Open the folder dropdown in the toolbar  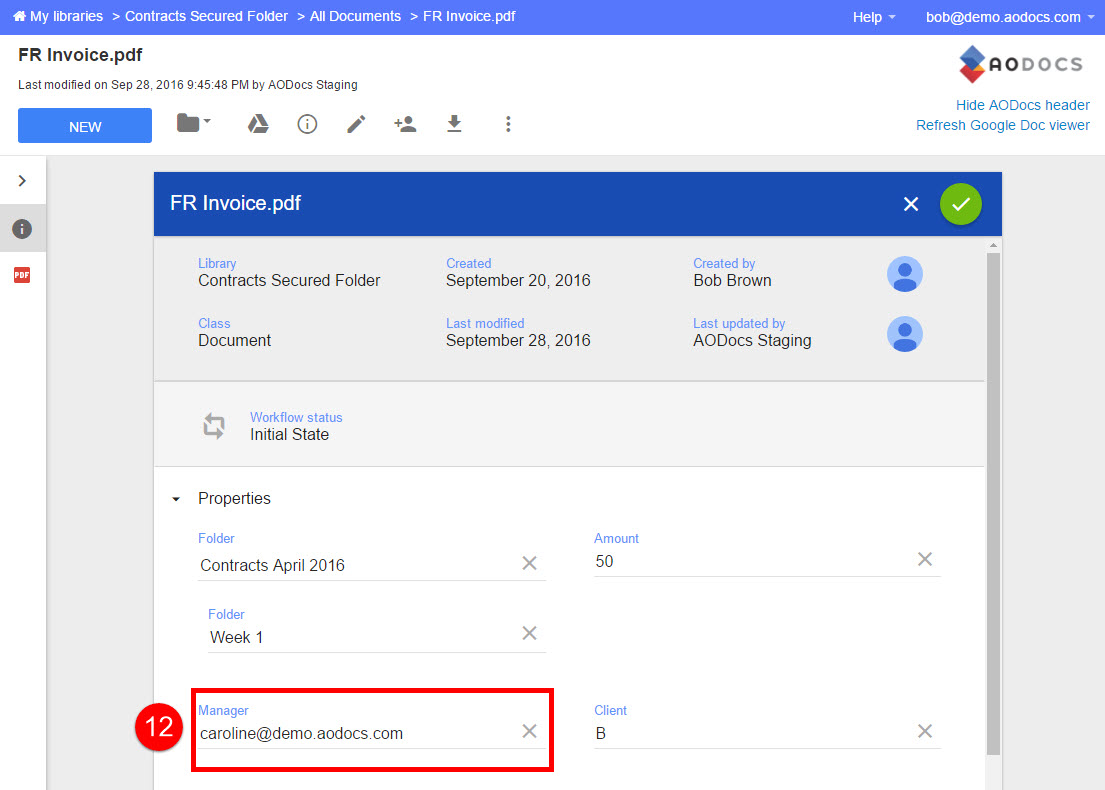(x=193, y=123)
